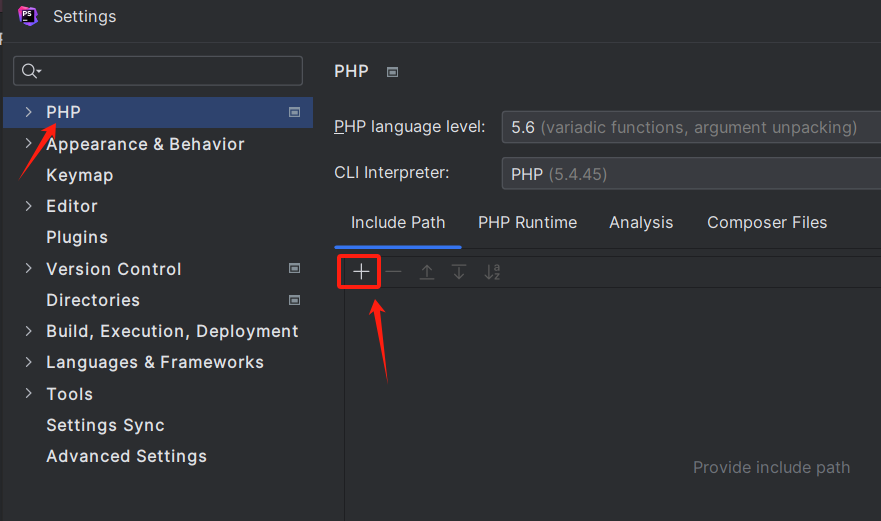Select Build, Execution, Deployment settings

pyautogui.click(x=172, y=332)
